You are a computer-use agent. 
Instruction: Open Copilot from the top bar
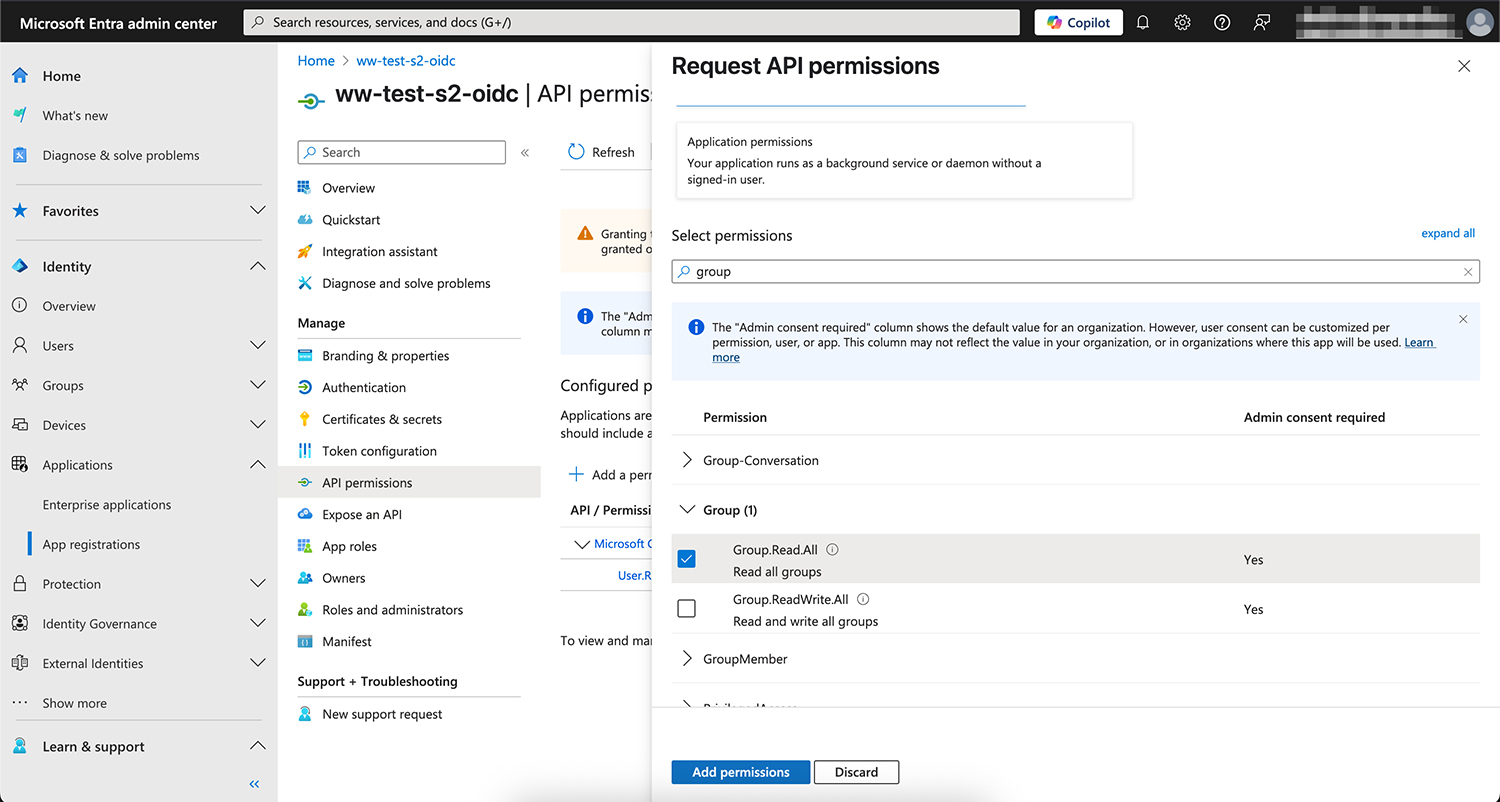click(1078, 21)
